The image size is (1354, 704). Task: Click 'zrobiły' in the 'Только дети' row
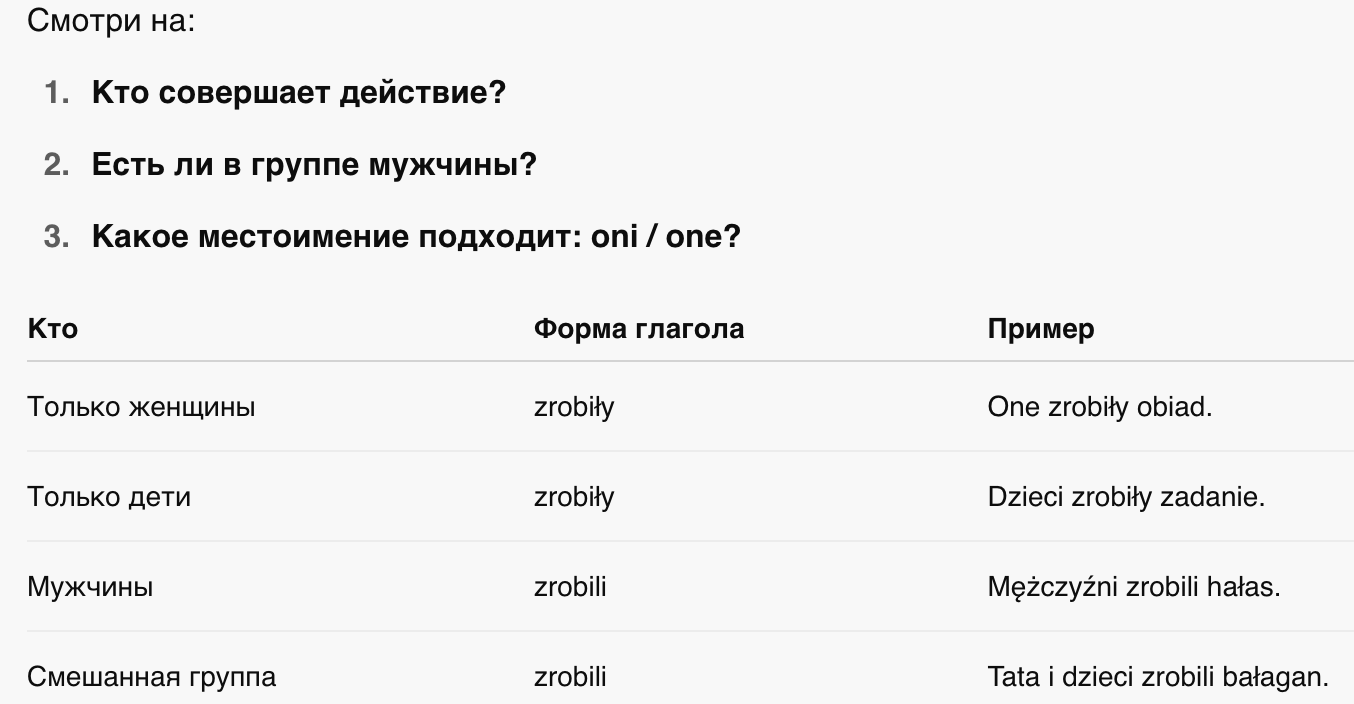574,497
